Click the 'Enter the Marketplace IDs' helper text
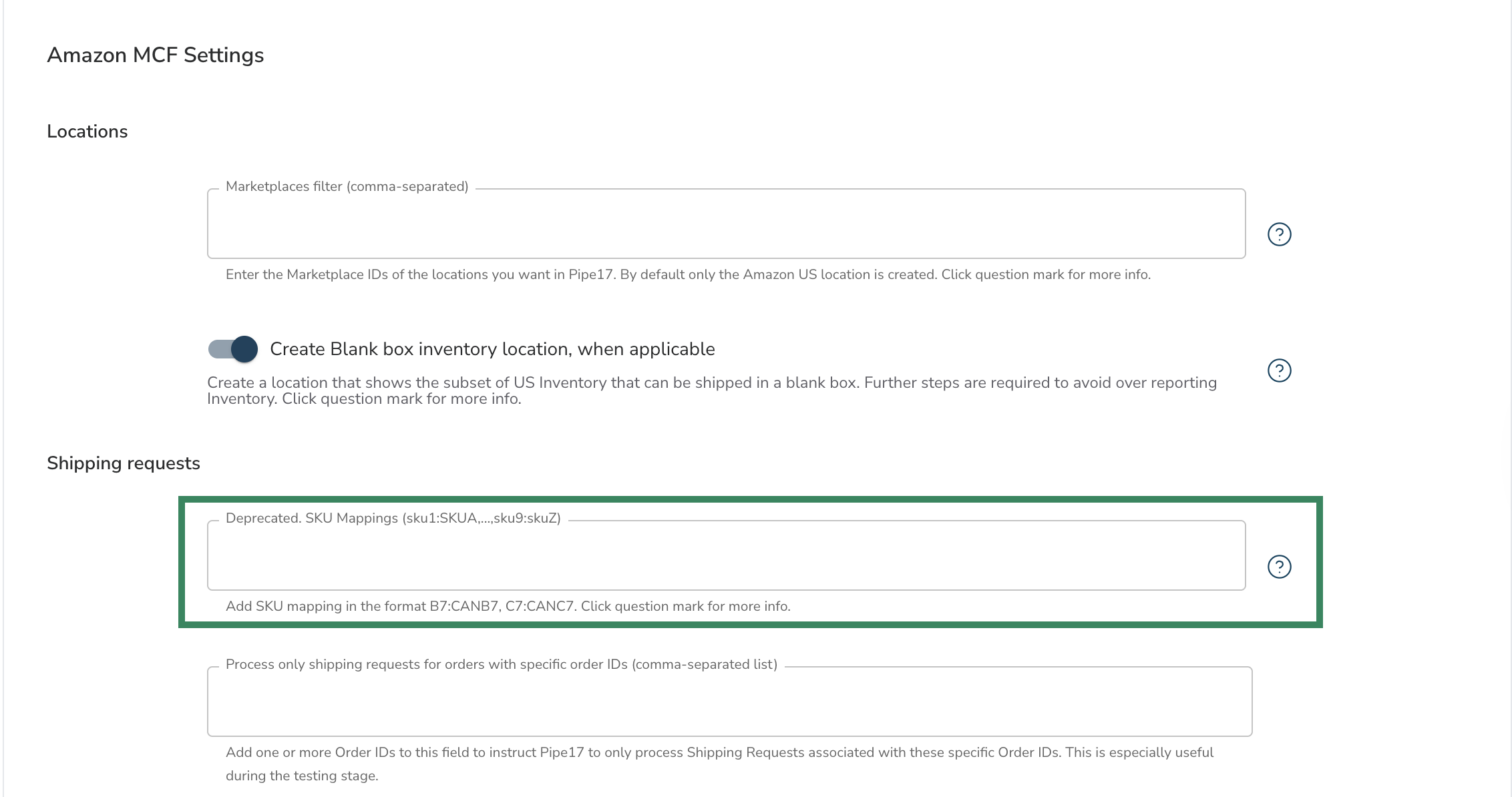 pyautogui.click(x=688, y=274)
